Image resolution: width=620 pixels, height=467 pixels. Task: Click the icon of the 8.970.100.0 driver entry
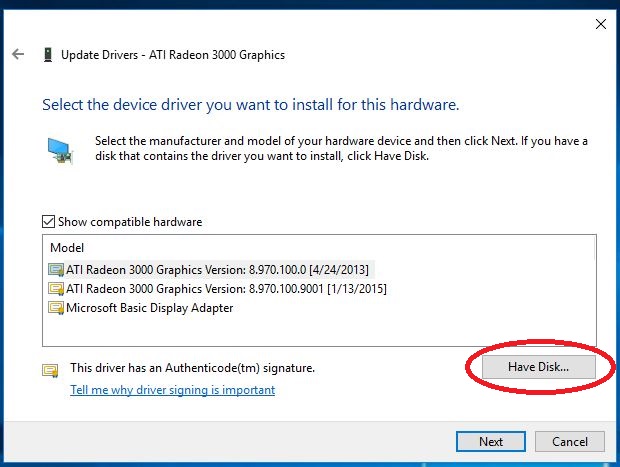tap(56, 269)
